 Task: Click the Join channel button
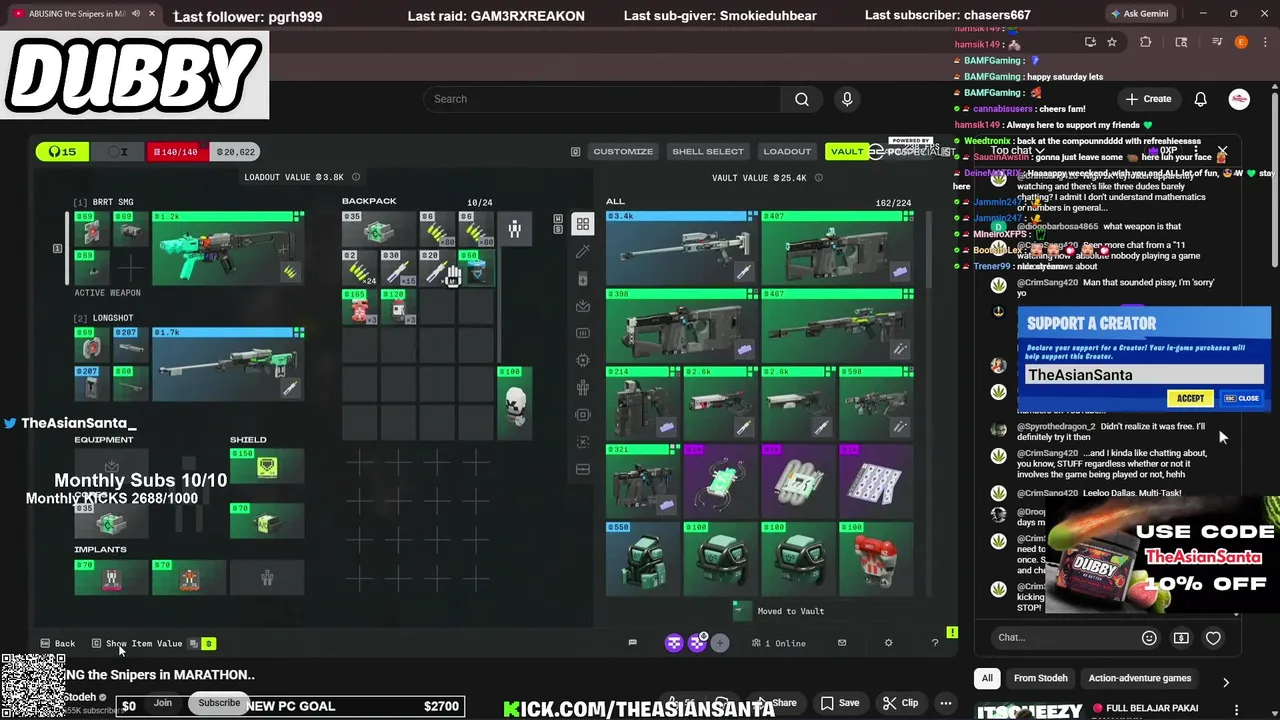point(163,703)
